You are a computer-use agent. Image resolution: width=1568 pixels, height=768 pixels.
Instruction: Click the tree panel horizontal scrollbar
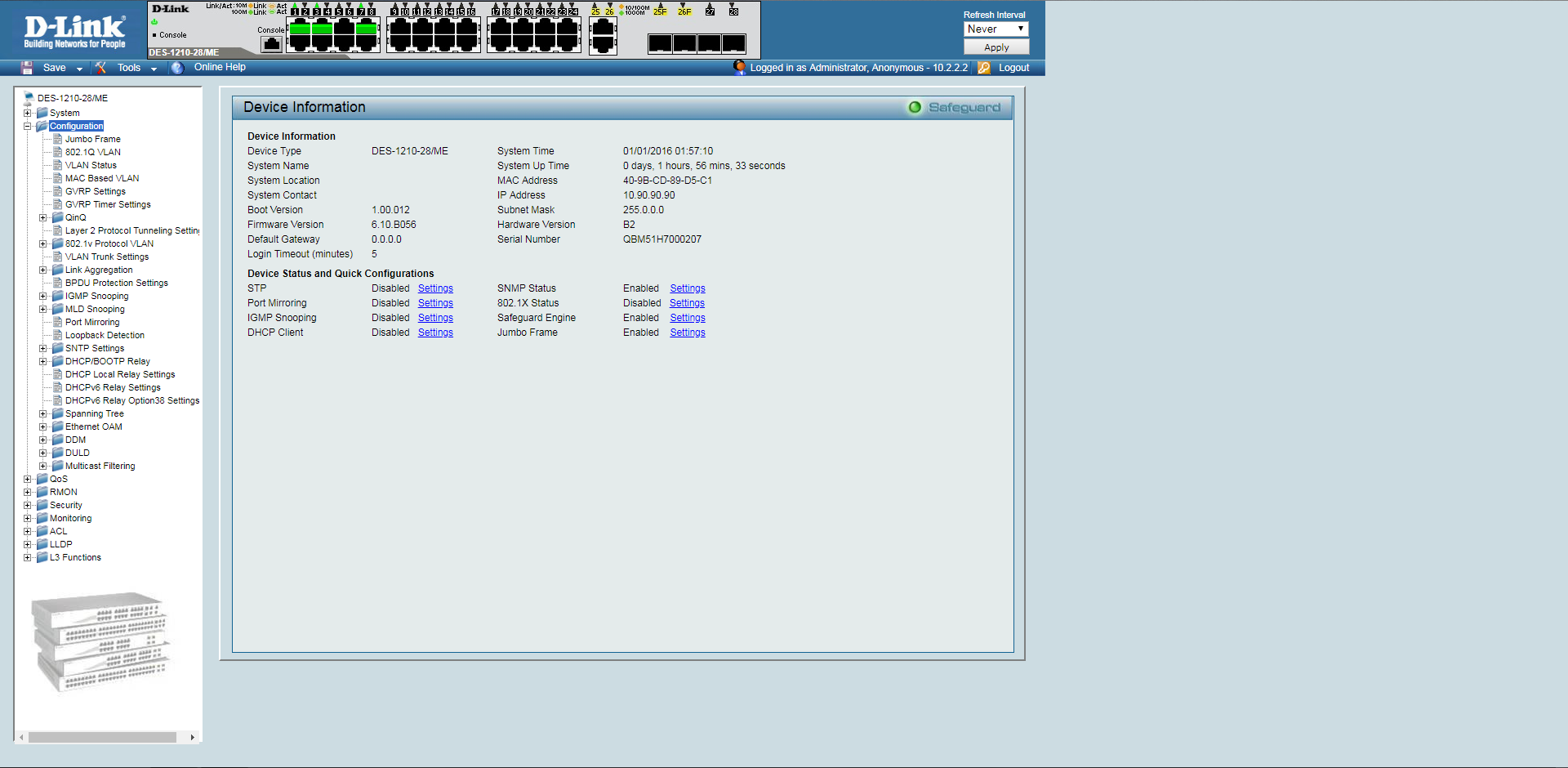click(x=103, y=737)
